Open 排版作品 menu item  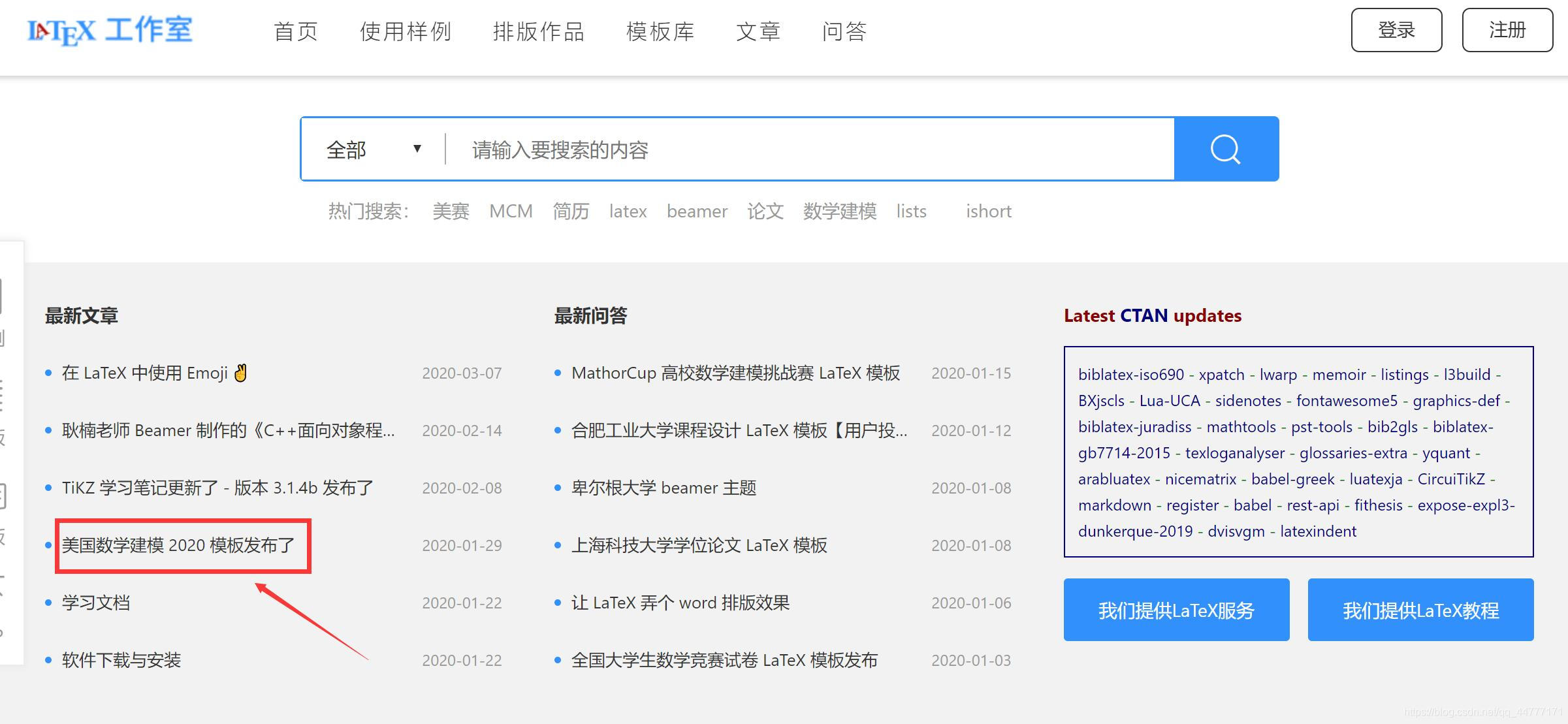[x=539, y=31]
